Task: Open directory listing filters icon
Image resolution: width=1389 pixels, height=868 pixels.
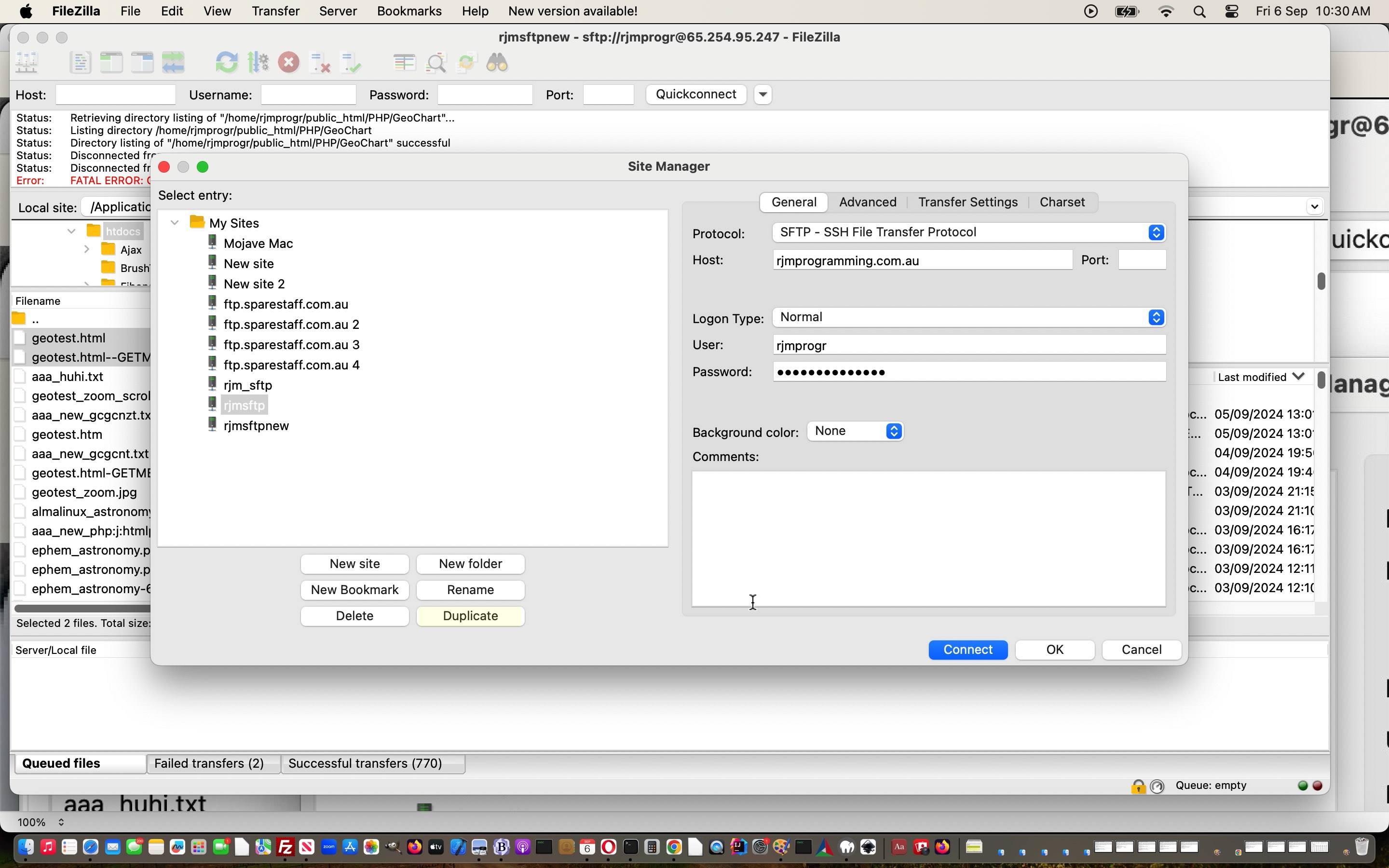Action: pos(405,63)
